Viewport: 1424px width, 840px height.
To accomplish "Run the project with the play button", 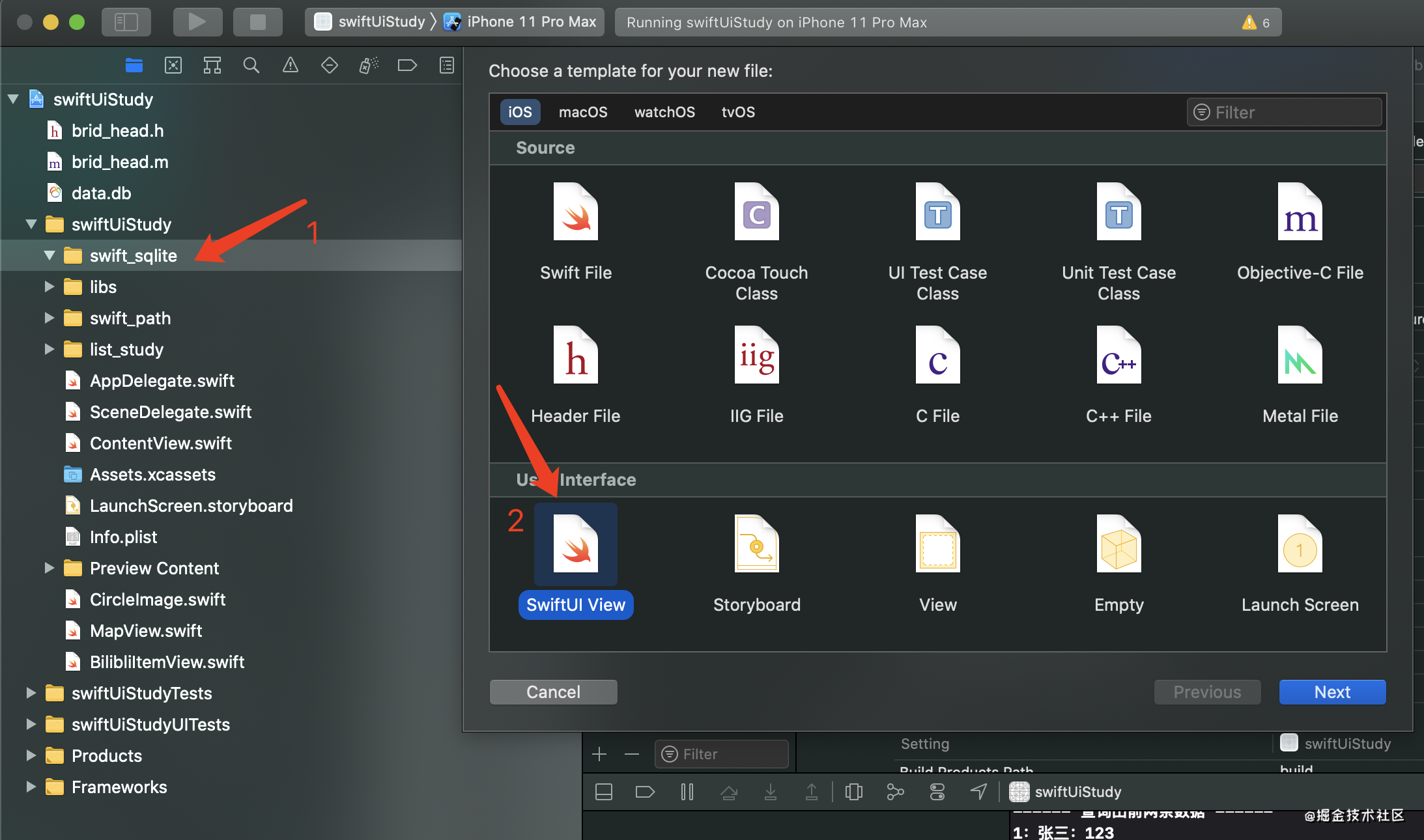I will coord(197,22).
